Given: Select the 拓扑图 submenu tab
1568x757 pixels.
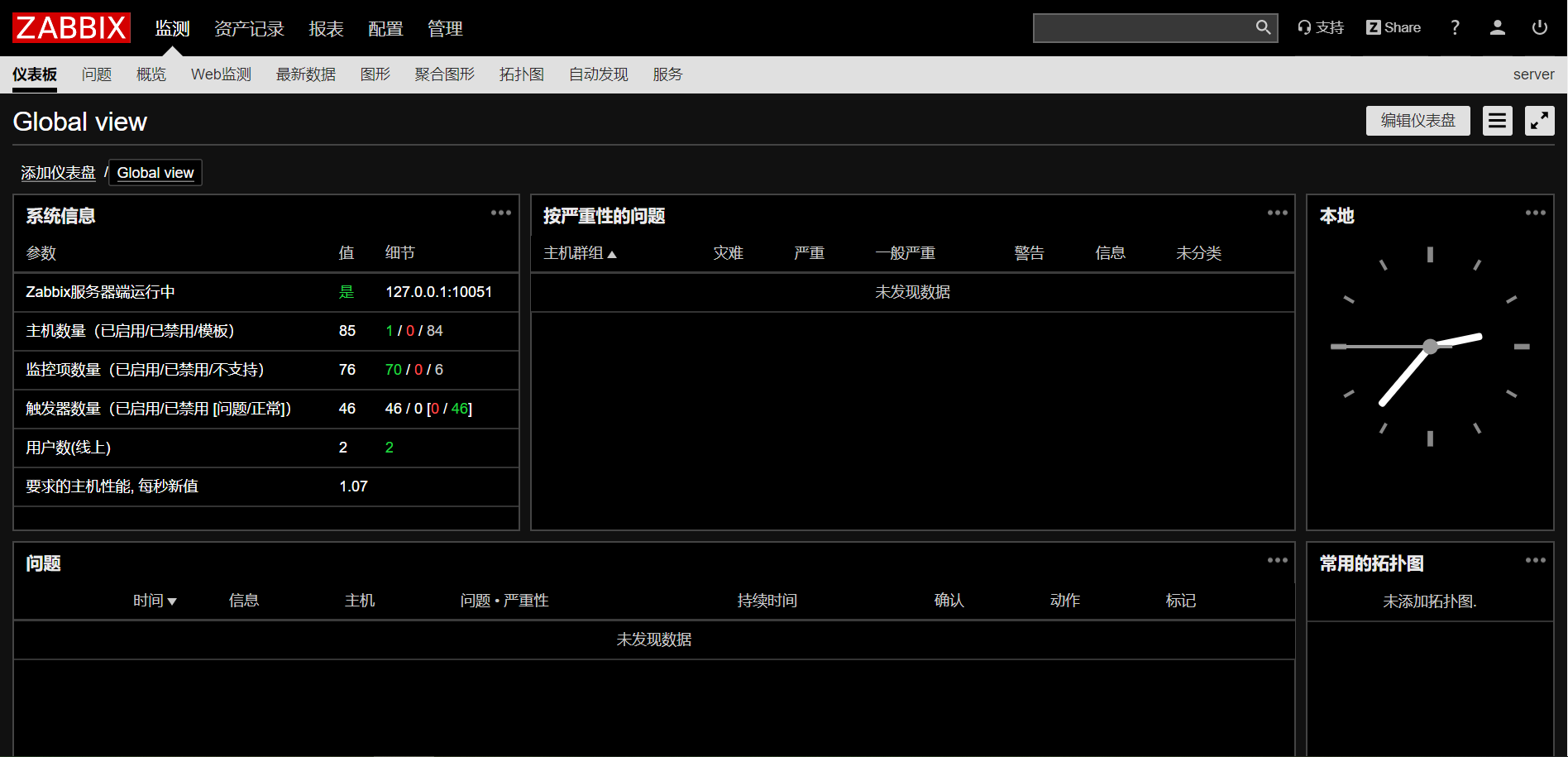Looking at the screenshot, I should (522, 74).
